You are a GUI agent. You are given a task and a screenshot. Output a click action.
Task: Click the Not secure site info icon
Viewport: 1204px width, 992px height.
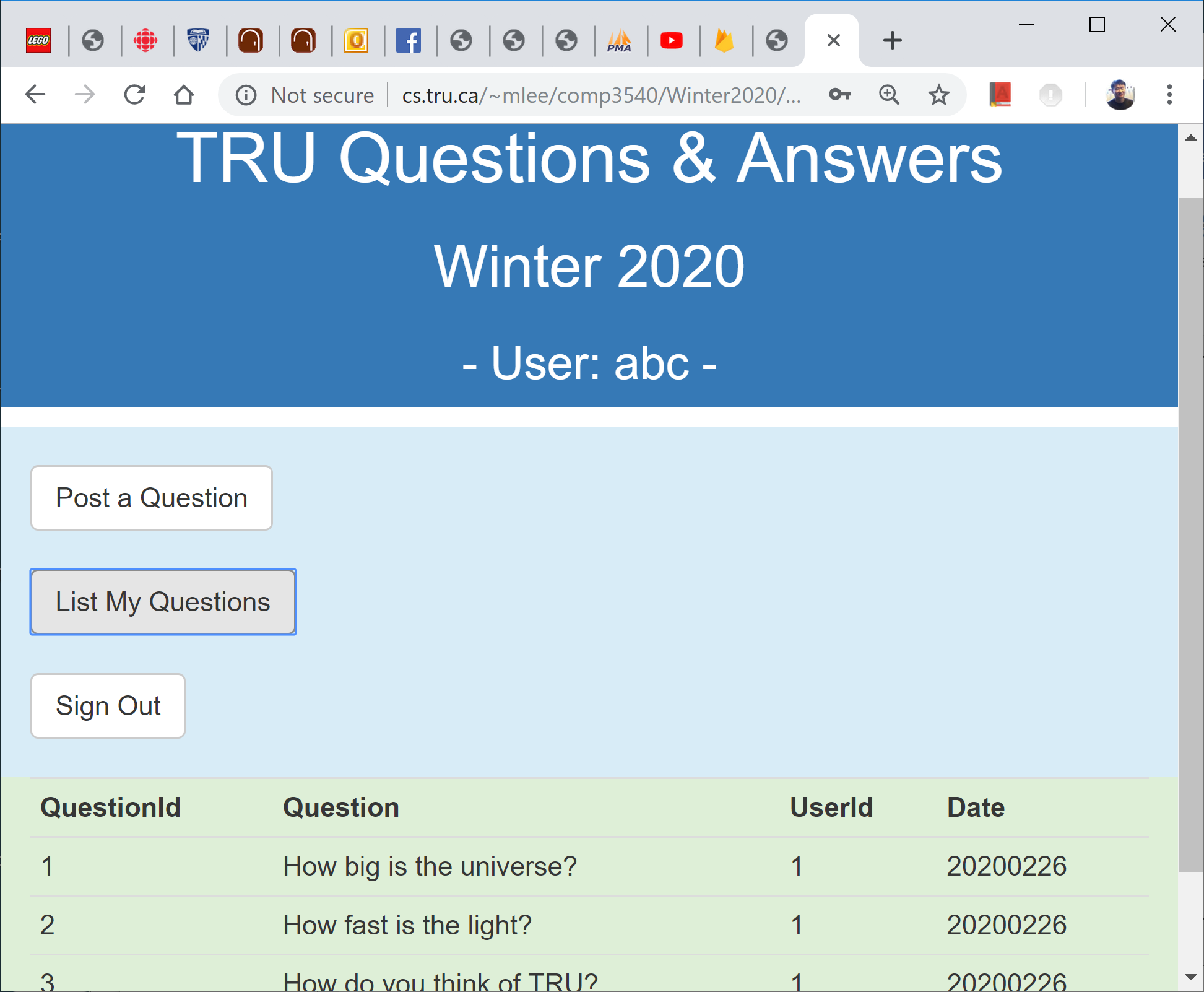click(246, 95)
